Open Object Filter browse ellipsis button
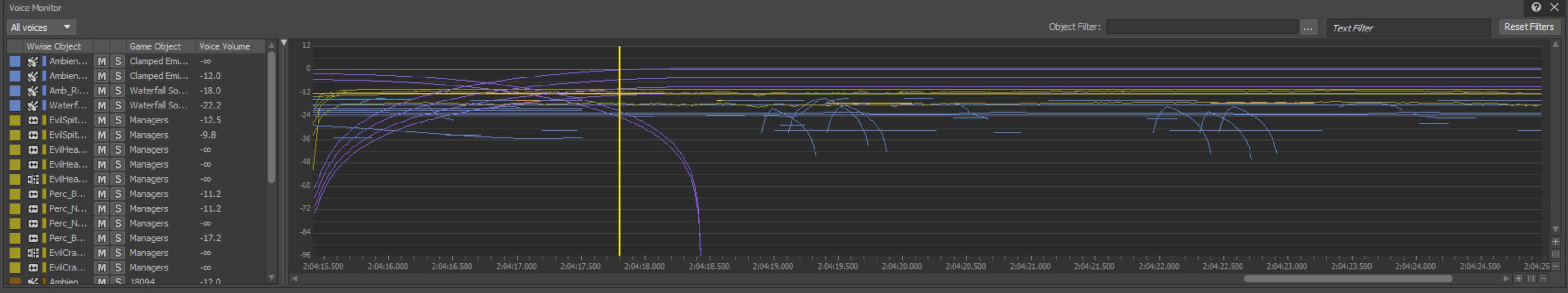Viewport: 1568px width, 293px height. click(x=1307, y=27)
